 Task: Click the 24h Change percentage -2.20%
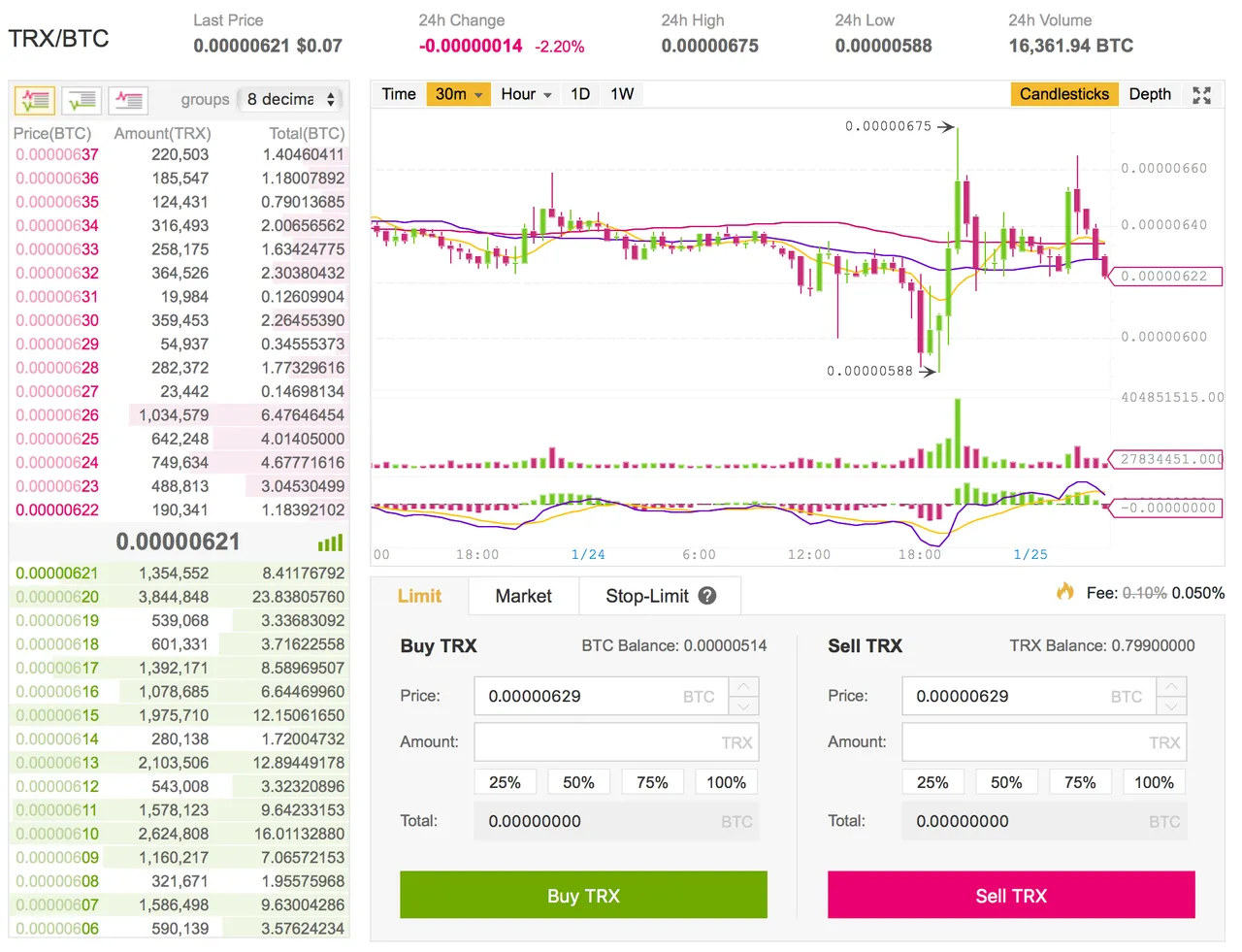pos(560,47)
